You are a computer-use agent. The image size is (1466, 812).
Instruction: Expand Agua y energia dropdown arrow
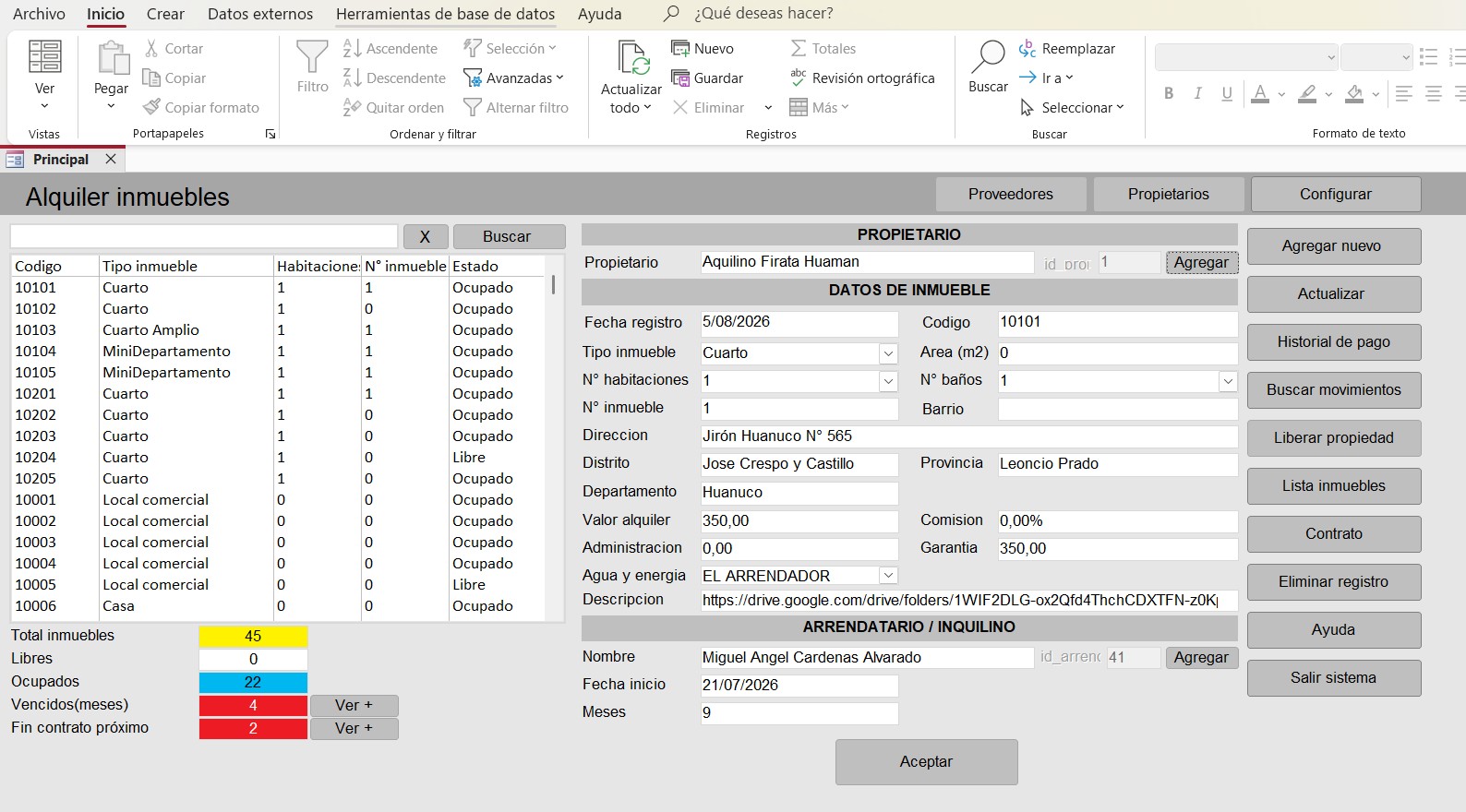pyautogui.click(x=888, y=576)
